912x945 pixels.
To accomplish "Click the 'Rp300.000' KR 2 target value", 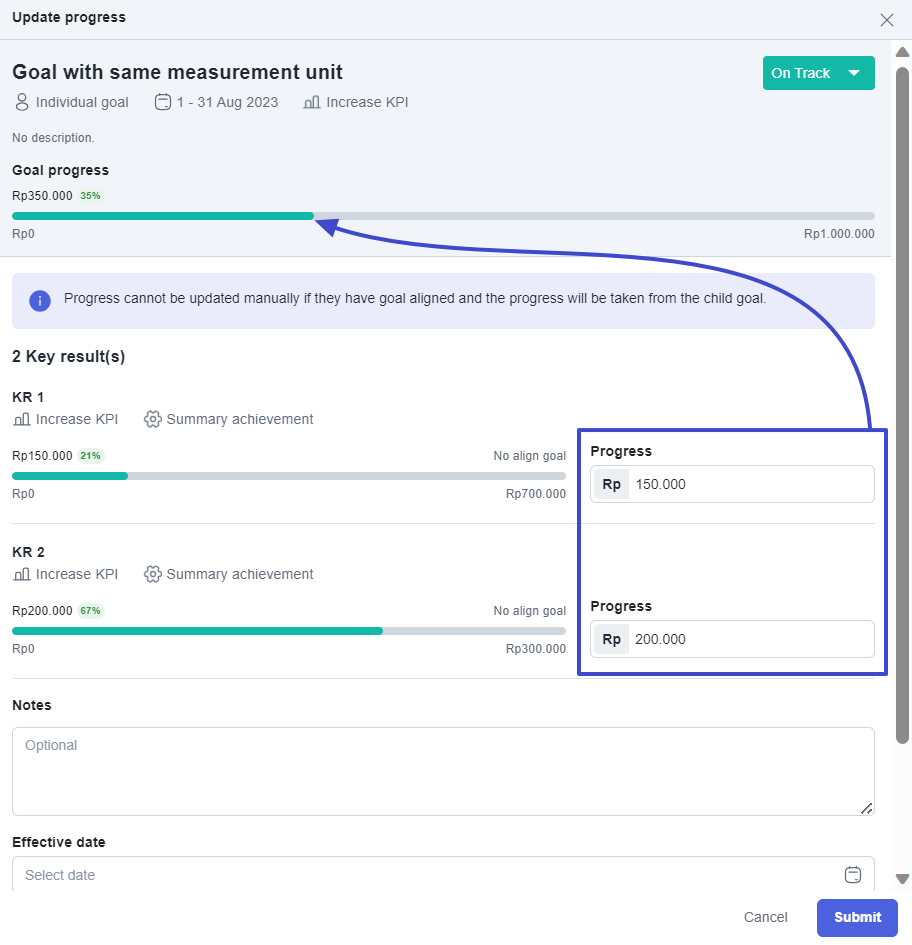I will [535, 648].
